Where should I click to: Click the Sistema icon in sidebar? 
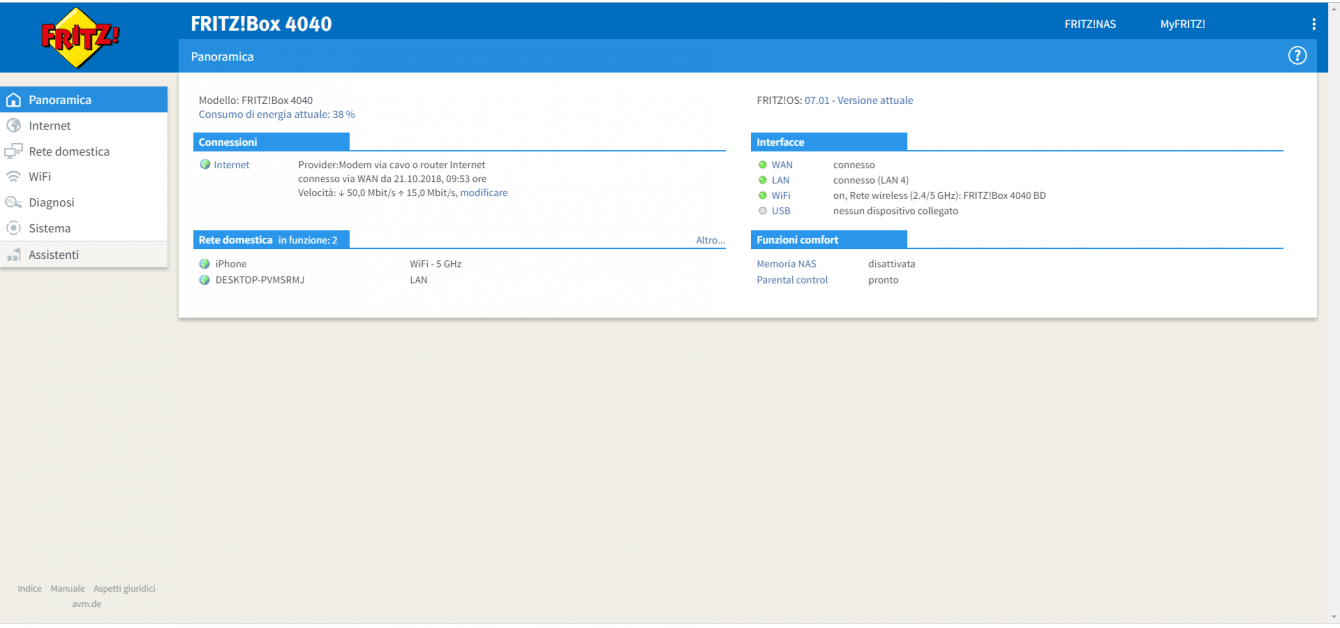[x=14, y=228]
